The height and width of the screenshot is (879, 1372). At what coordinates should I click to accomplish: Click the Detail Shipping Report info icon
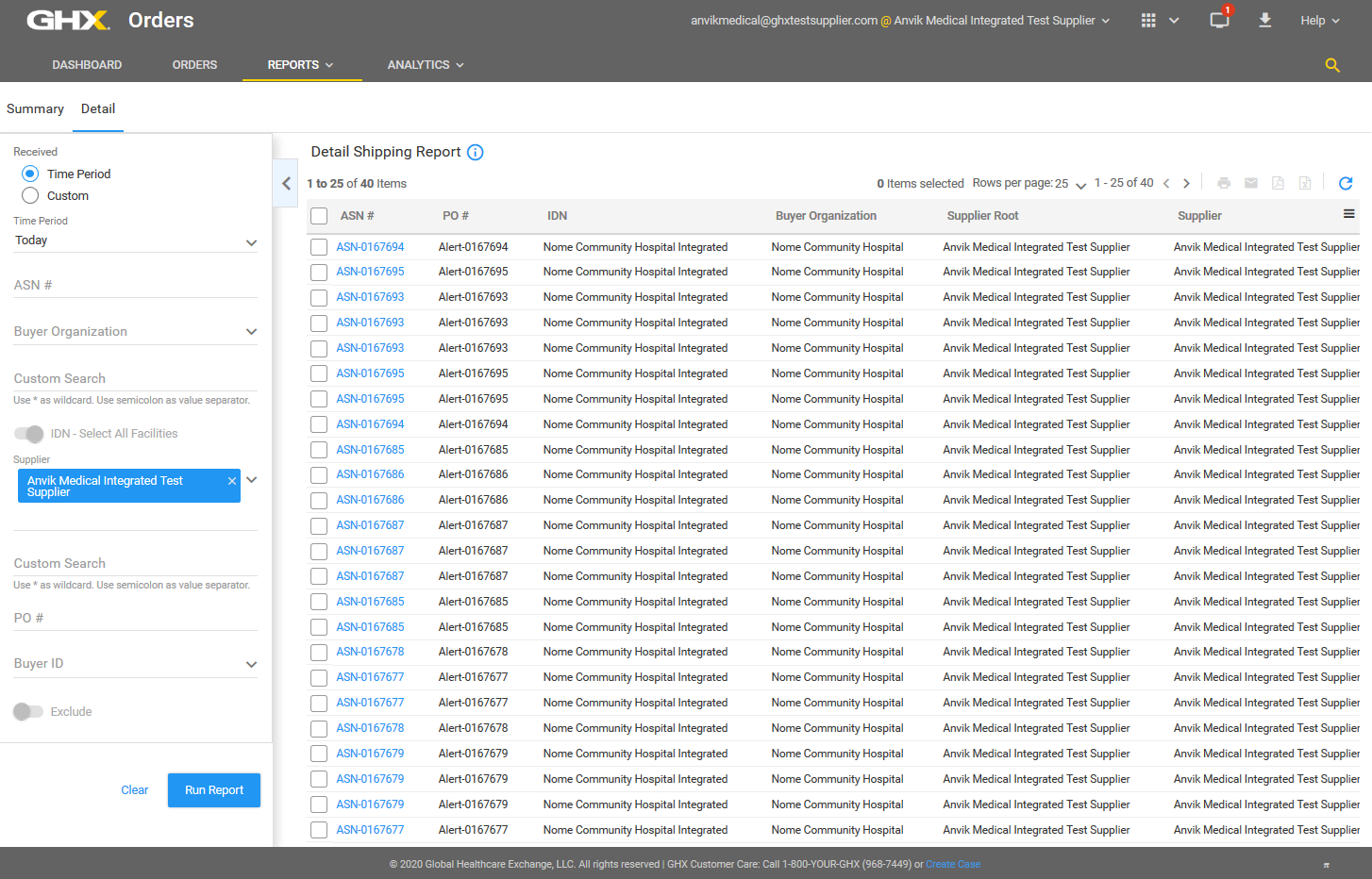click(476, 153)
